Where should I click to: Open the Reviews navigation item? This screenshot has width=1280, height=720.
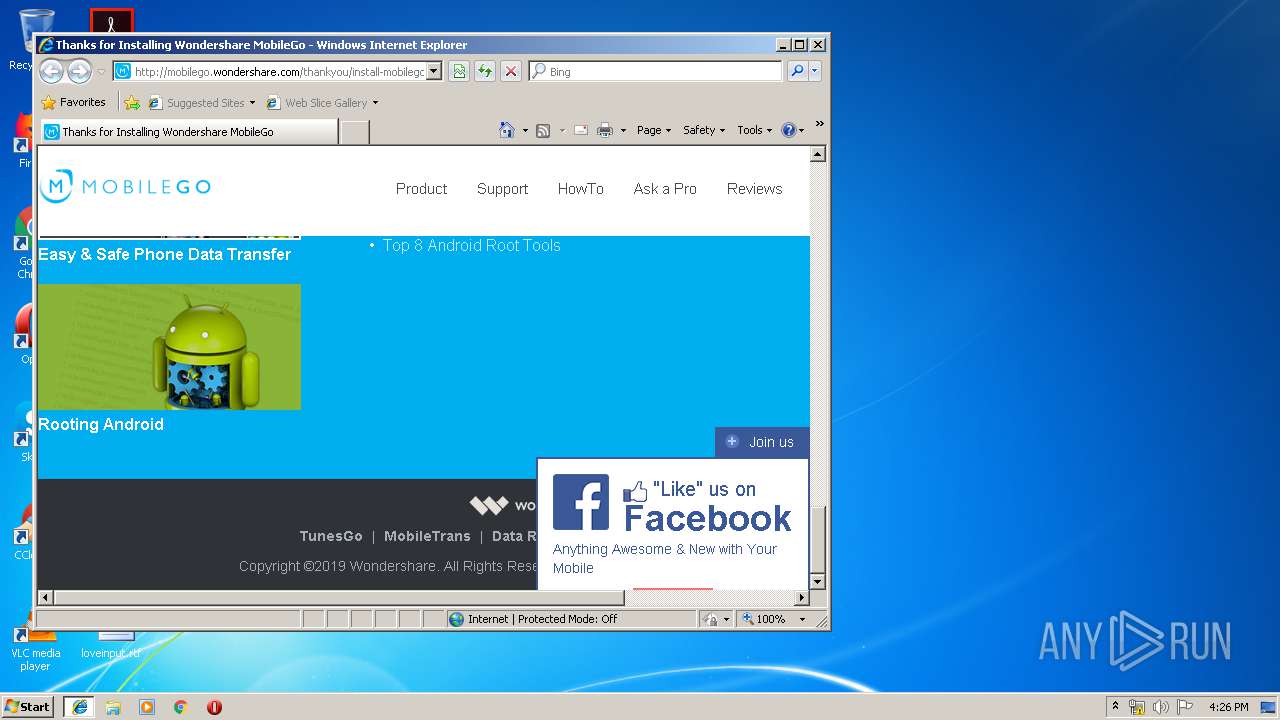[755, 189]
